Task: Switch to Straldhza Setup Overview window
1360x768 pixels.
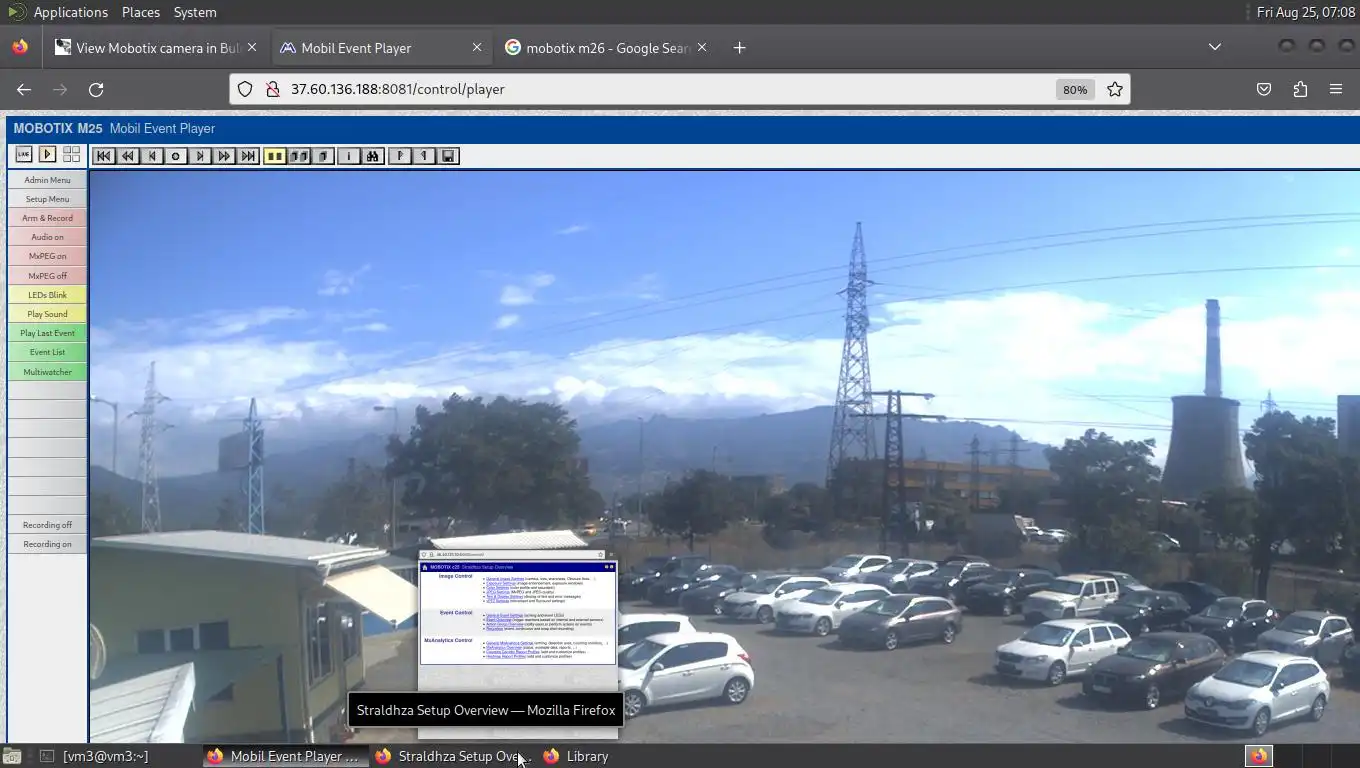Action: point(452,756)
